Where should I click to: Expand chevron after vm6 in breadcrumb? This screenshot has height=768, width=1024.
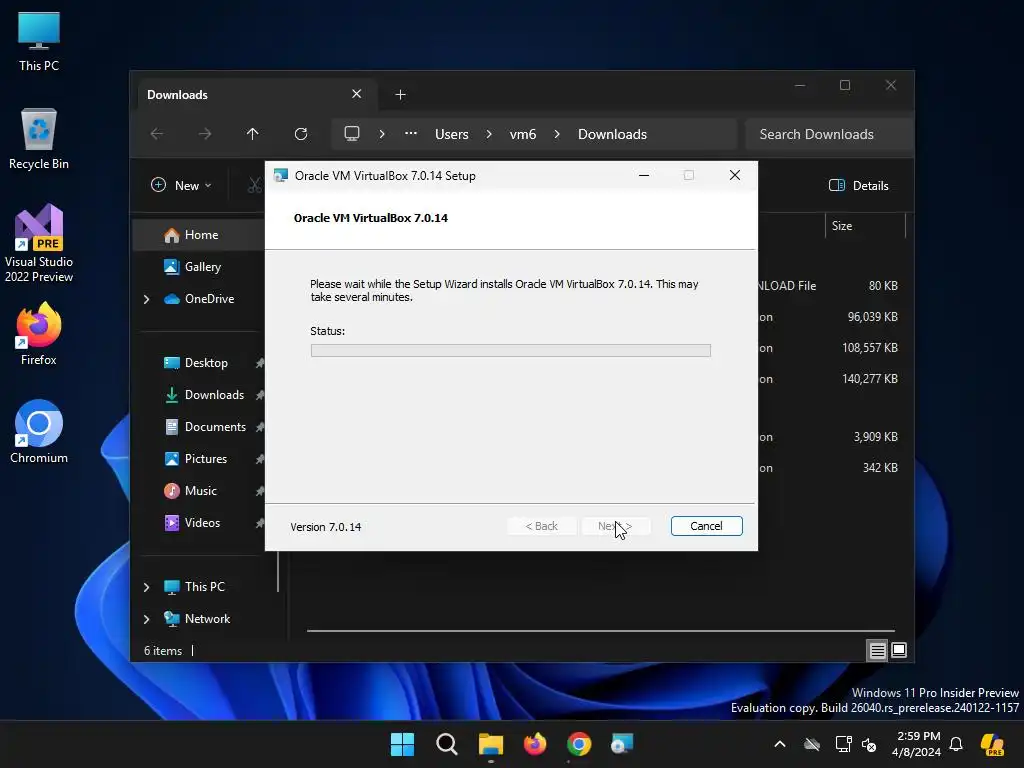click(x=556, y=134)
